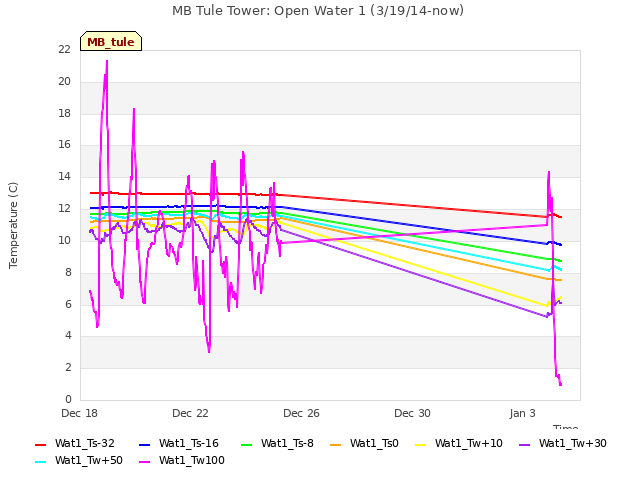Click the Wat1_Tw100 legend label
This screenshot has width=640, height=480.
[192, 460]
